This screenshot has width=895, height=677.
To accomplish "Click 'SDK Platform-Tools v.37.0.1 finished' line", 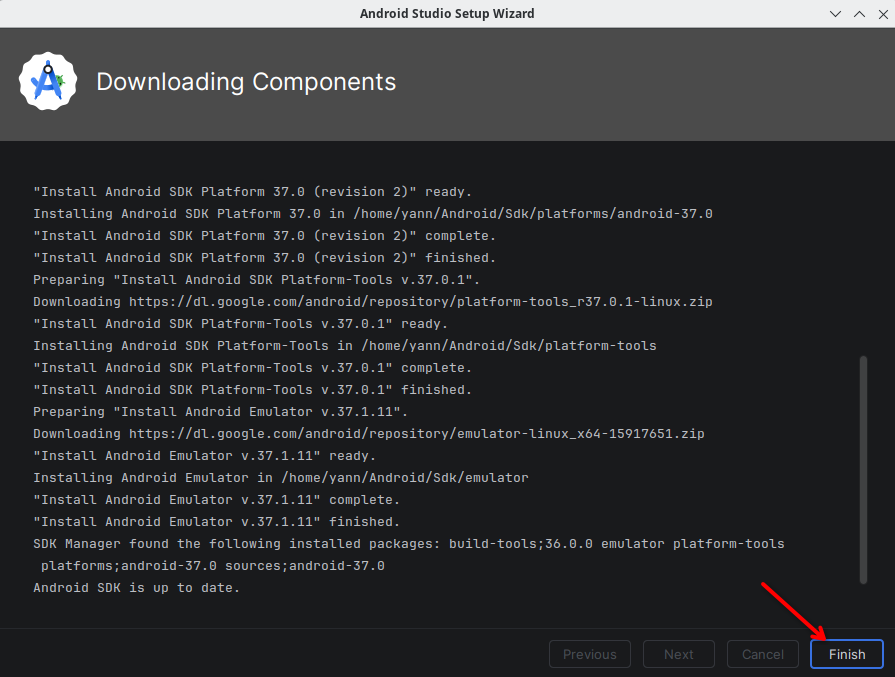I will (x=252, y=390).
